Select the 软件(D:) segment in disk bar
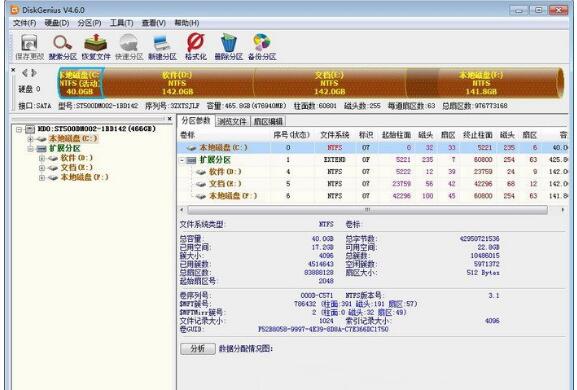577x390 pixels. 177,83
